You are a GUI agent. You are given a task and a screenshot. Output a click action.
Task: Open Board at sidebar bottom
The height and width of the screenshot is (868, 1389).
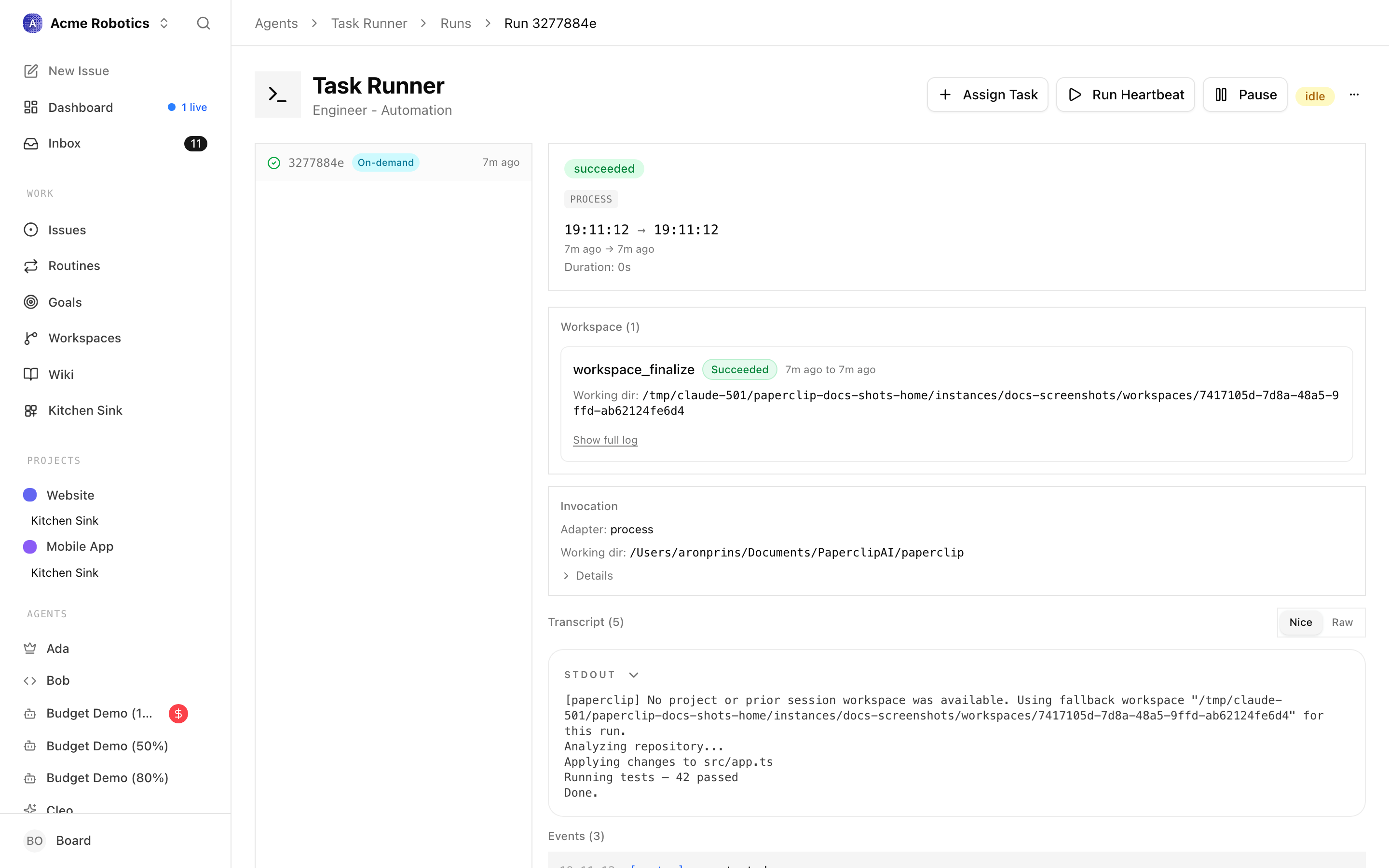73,841
